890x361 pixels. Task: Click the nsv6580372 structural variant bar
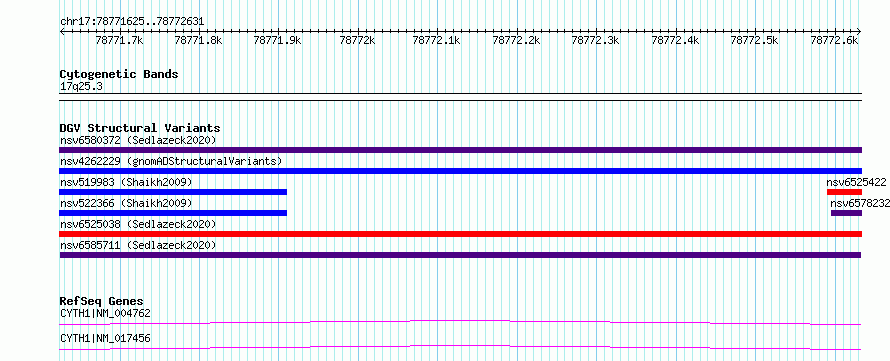(460, 150)
